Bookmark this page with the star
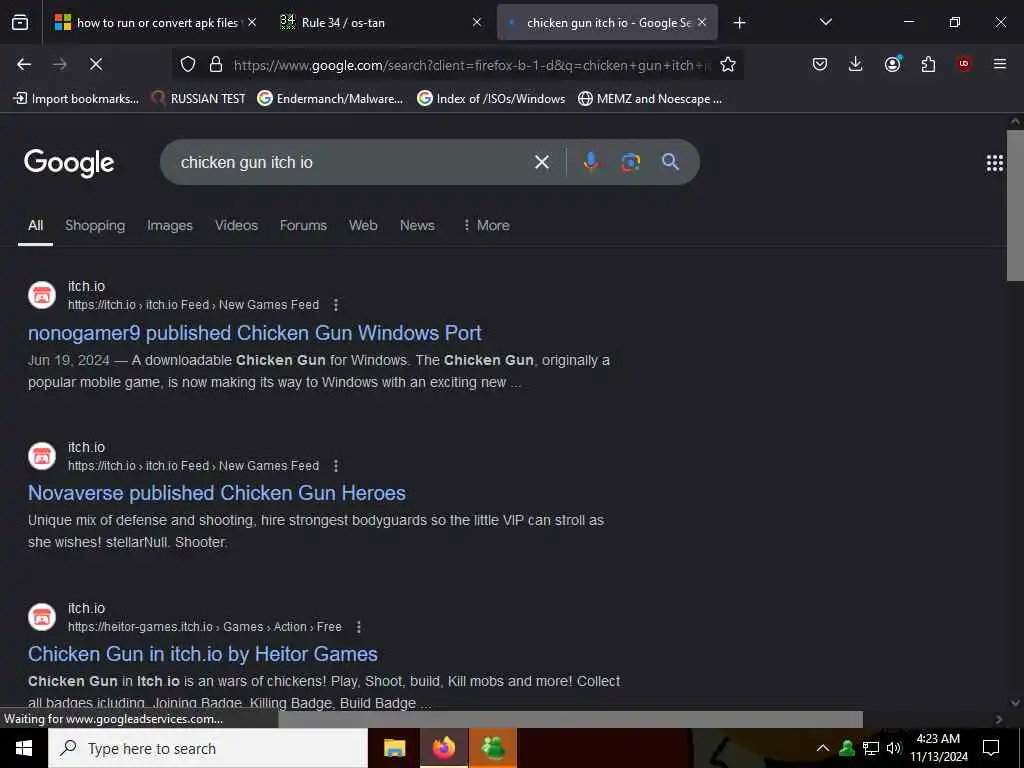The height and width of the screenshot is (768, 1024). tap(728, 64)
